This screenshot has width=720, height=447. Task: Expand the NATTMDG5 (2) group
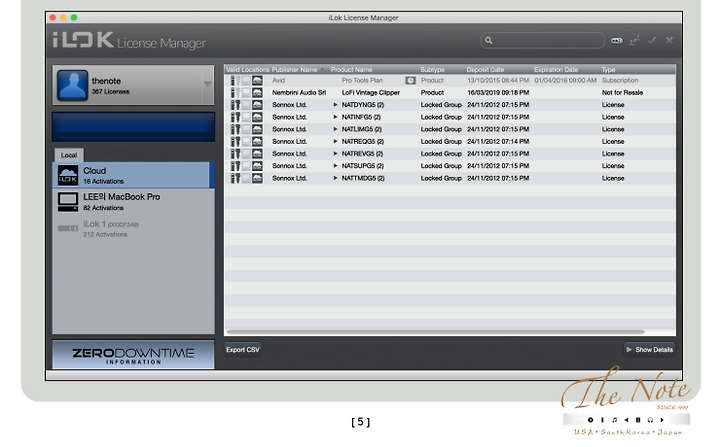point(335,178)
